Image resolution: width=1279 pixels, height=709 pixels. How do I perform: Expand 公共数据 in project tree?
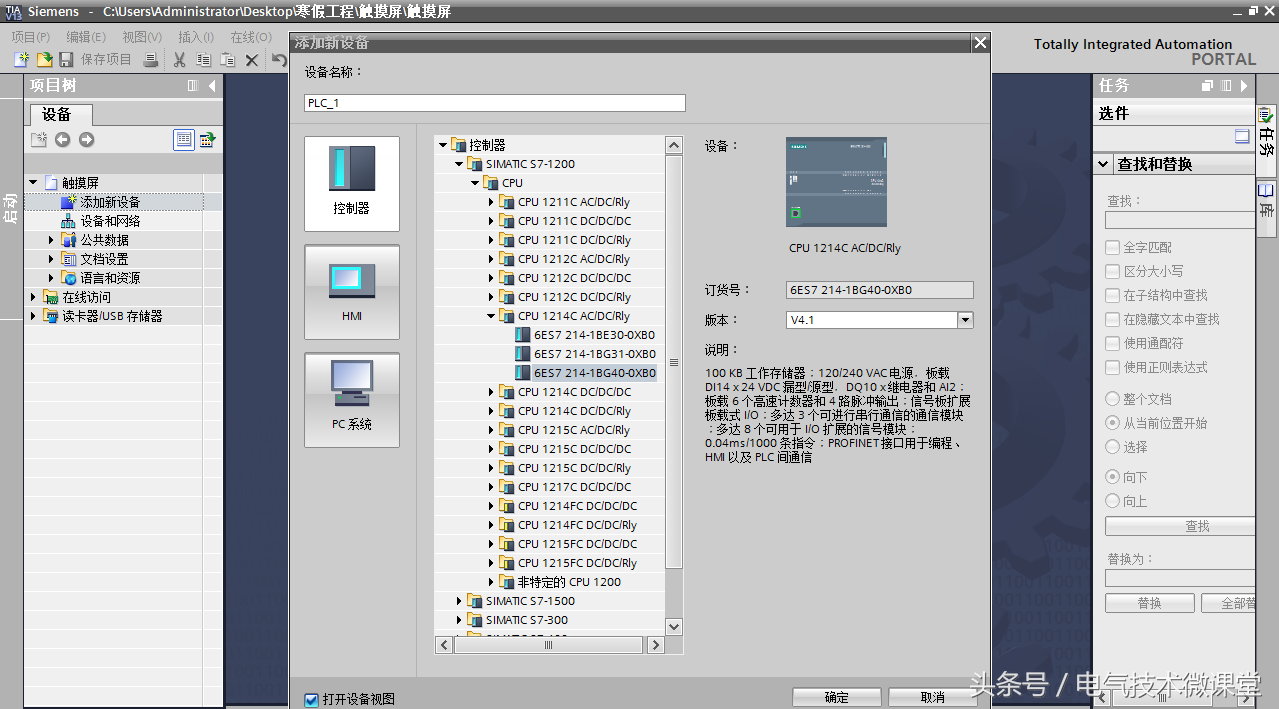point(51,240)
